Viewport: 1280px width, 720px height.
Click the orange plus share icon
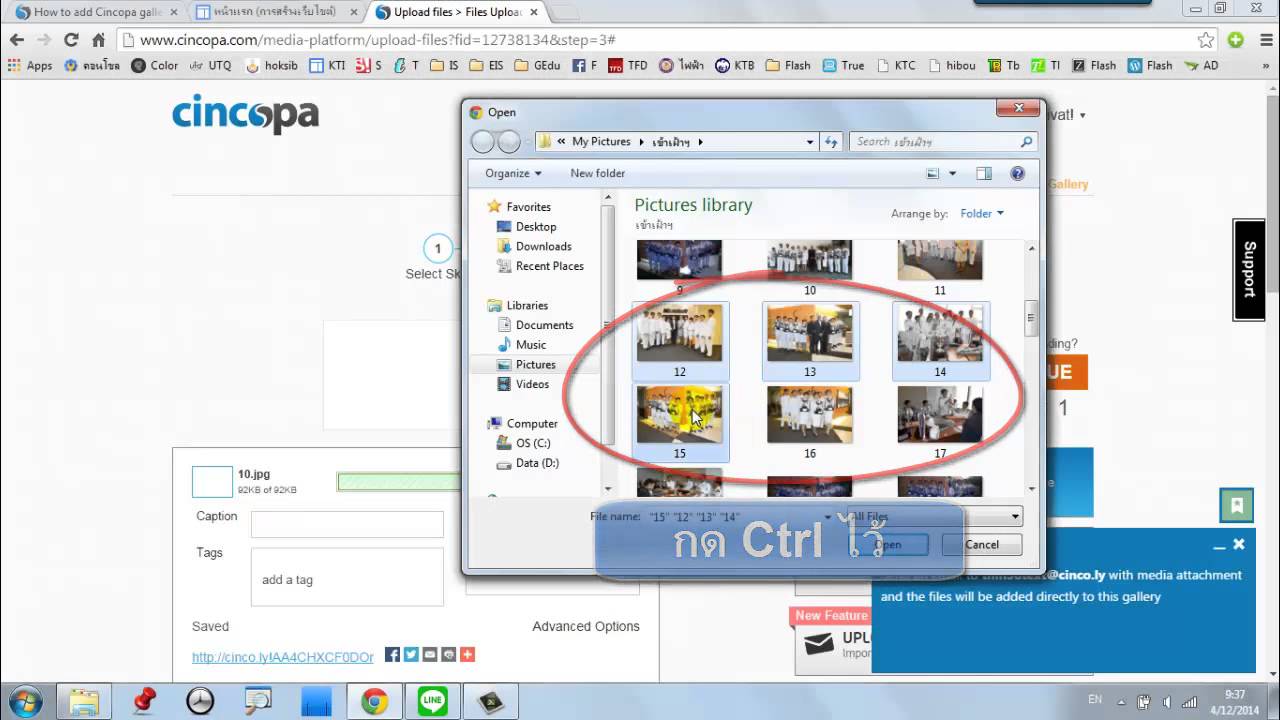tap(467, 654)
